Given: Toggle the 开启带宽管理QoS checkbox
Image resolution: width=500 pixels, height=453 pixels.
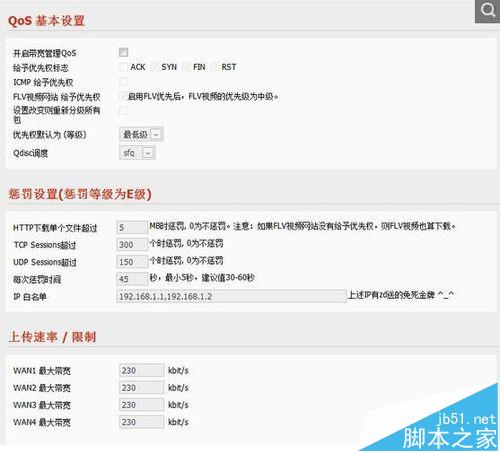Looking at the screenshot, I should [x=123, y=52].
